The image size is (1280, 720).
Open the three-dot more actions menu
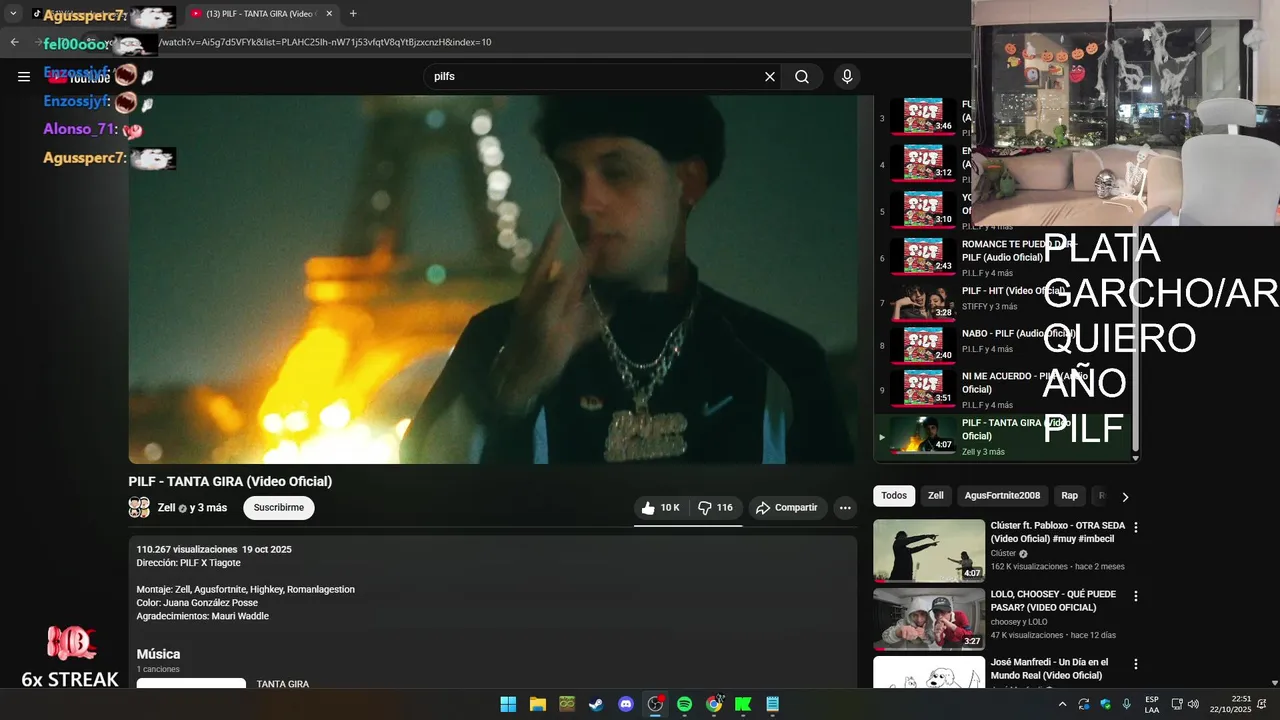pos(845,508)
